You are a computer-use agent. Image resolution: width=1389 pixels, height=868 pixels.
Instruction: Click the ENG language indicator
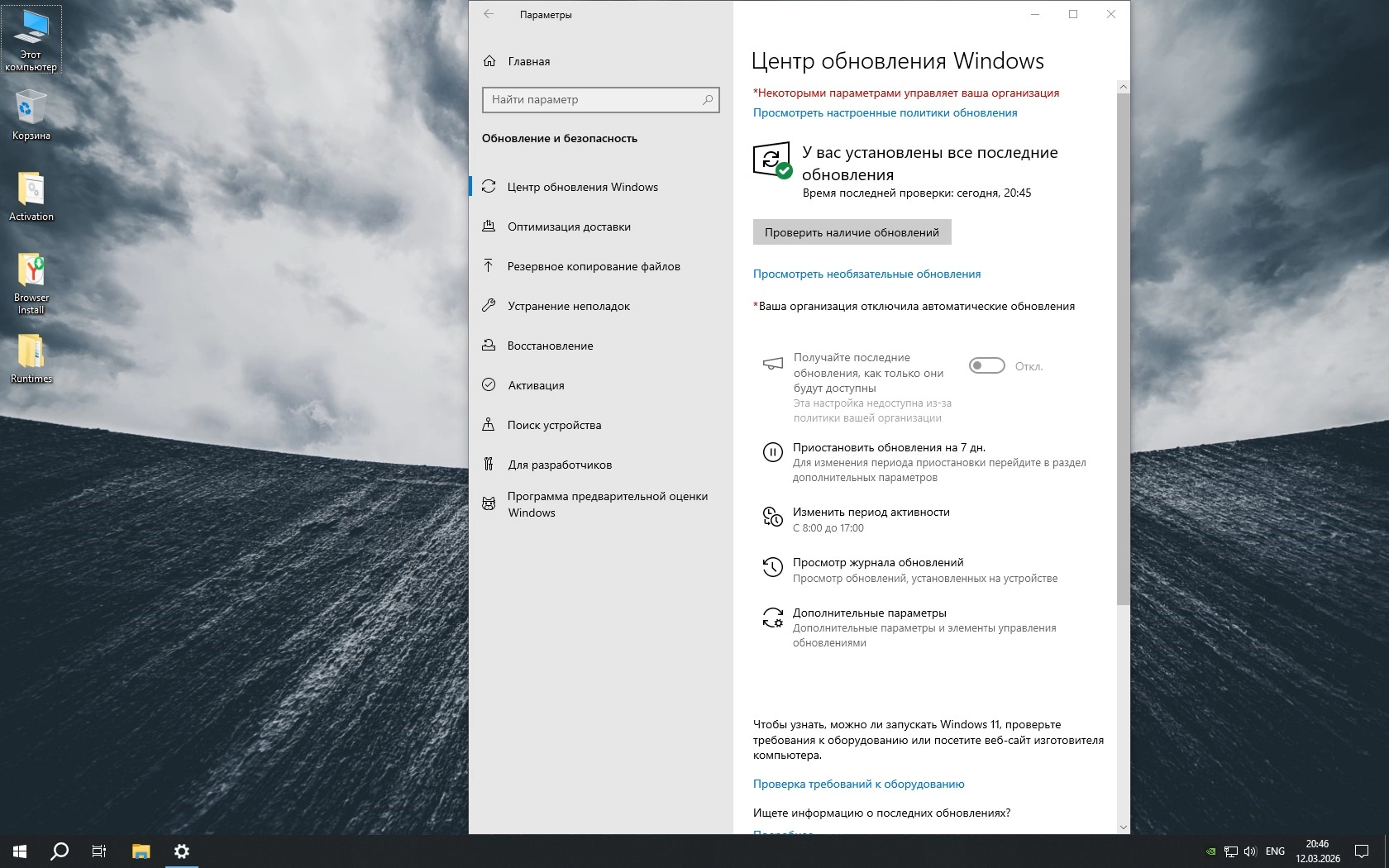click(1275, 851)
